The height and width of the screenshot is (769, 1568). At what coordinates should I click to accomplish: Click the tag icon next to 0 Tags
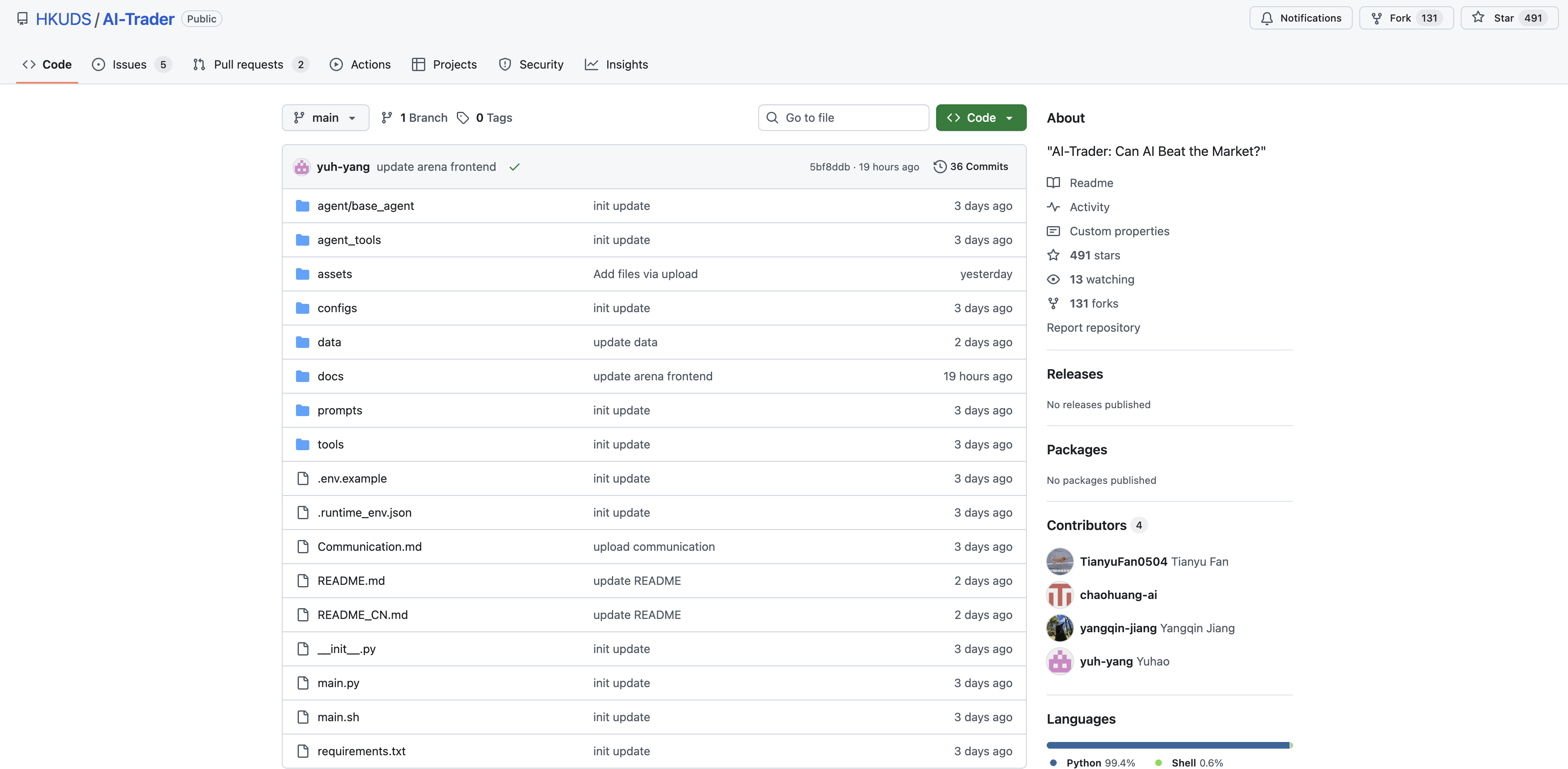coord(463,118)
